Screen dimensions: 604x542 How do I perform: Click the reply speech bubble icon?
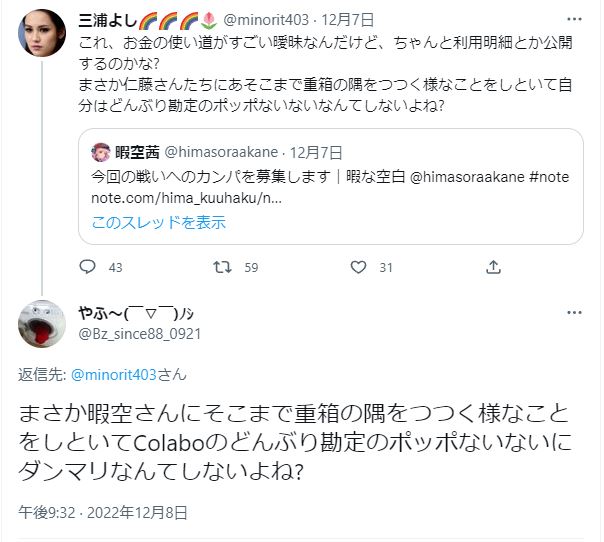tap(87, 267)
